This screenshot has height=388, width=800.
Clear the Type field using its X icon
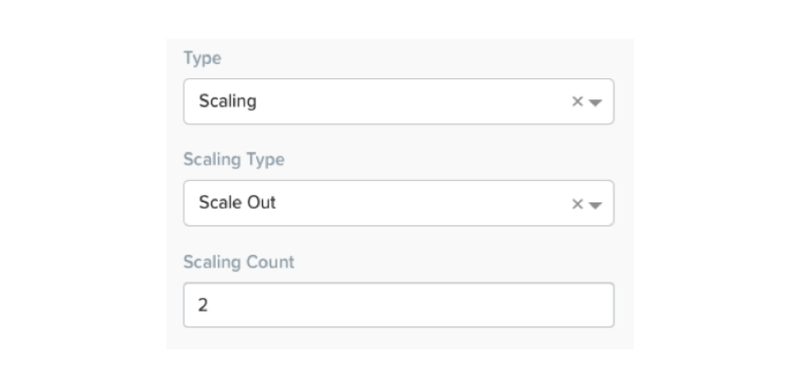point(577,102)
